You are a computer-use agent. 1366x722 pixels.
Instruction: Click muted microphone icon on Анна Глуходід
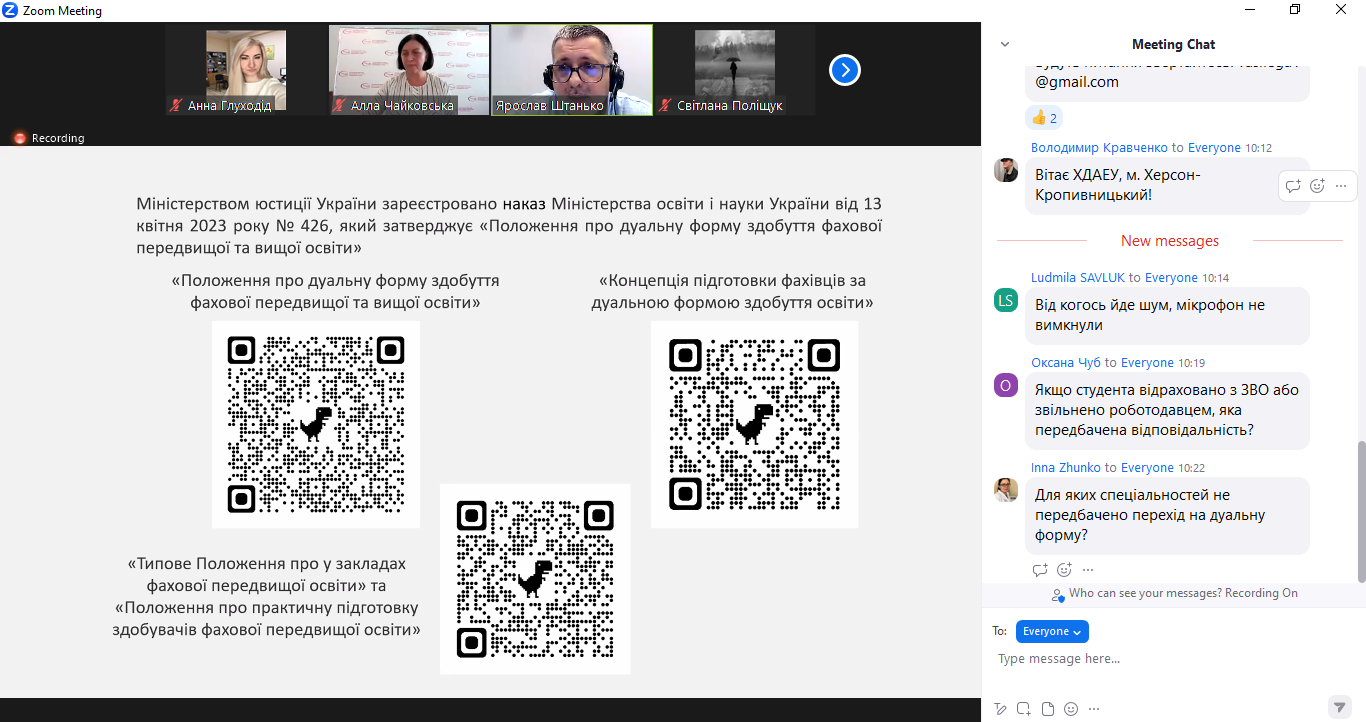177,105
